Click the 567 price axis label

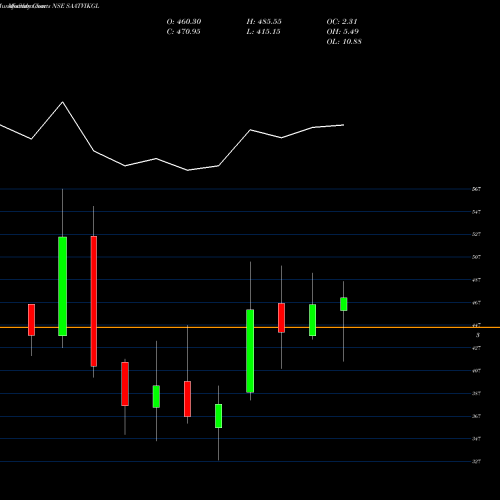(x=476, y=189)
